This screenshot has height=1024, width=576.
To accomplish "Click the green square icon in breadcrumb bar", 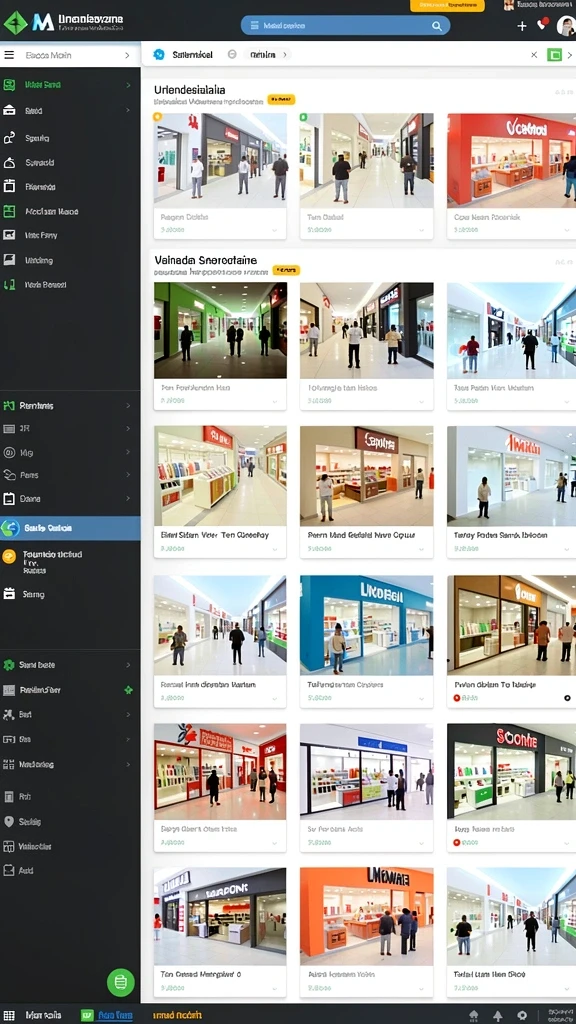I will pos(554,55).
